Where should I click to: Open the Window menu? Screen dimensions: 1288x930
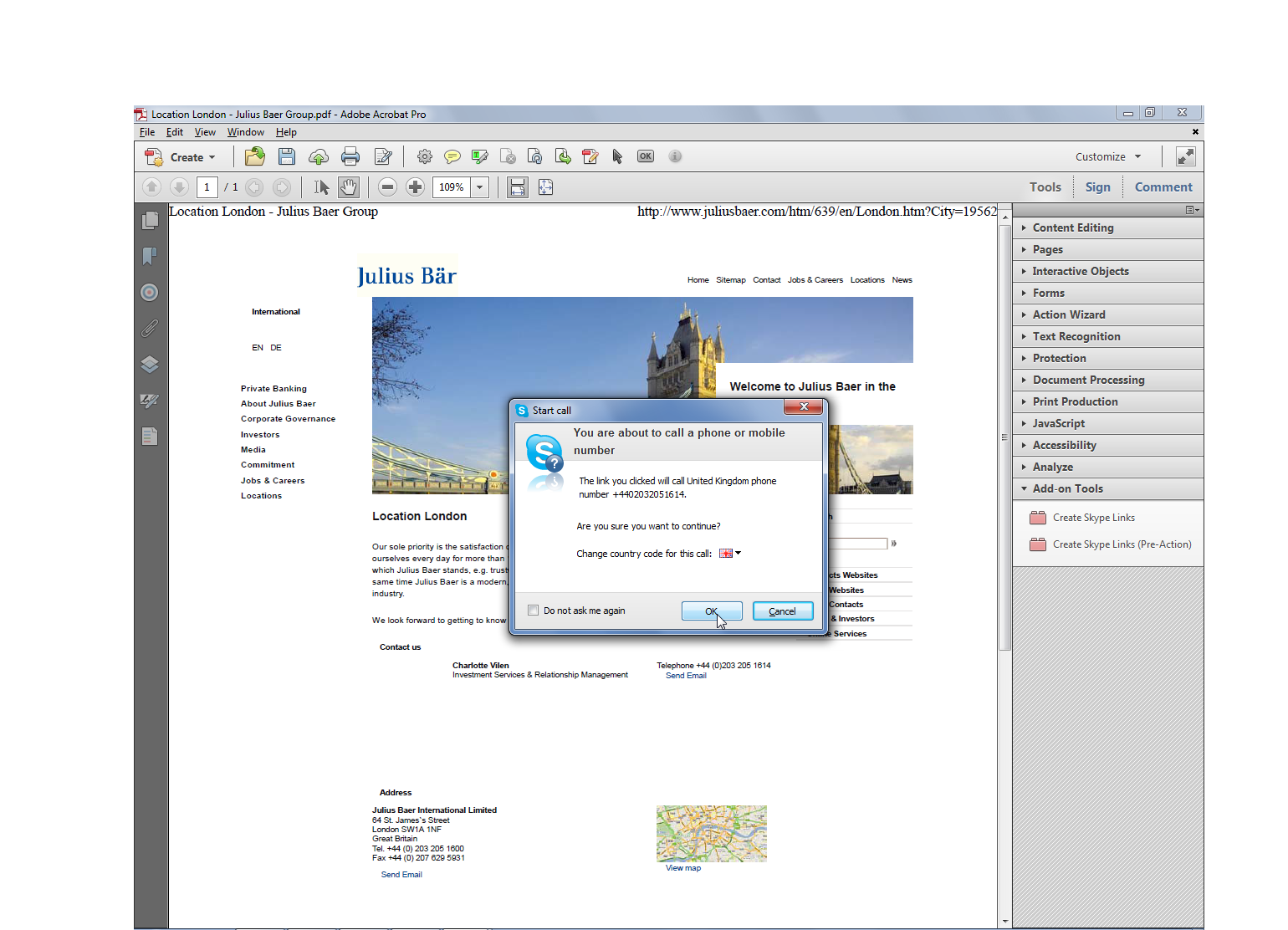(x=246, y=132)
